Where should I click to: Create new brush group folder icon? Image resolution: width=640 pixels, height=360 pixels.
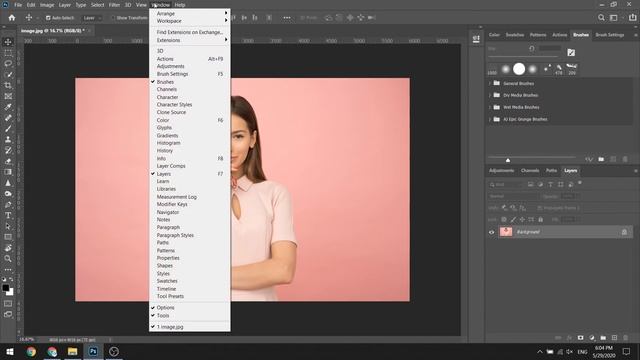click(601, 159)
